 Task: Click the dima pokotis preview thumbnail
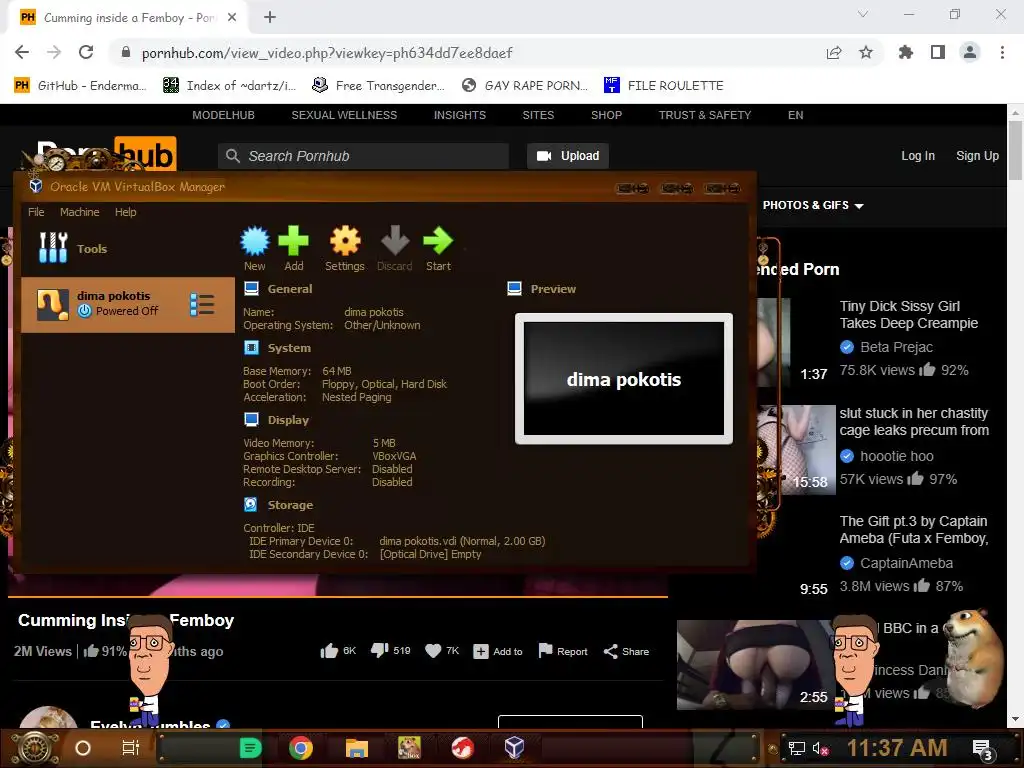pyautogui.click(x=624, y=379)
